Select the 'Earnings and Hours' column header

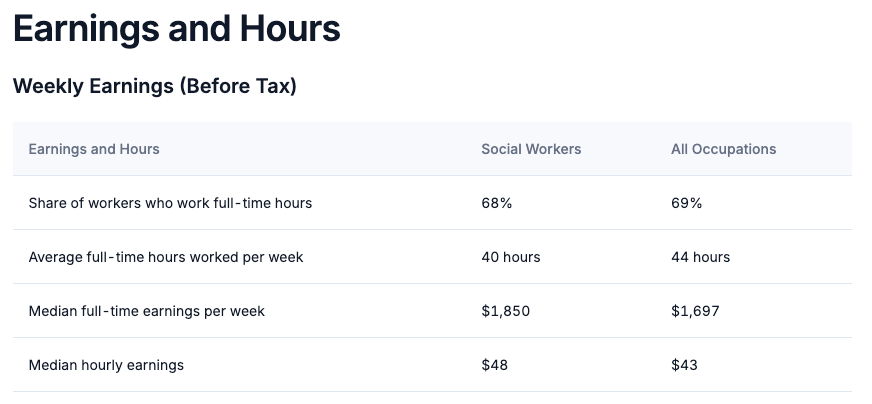click(x=94, y=149)
